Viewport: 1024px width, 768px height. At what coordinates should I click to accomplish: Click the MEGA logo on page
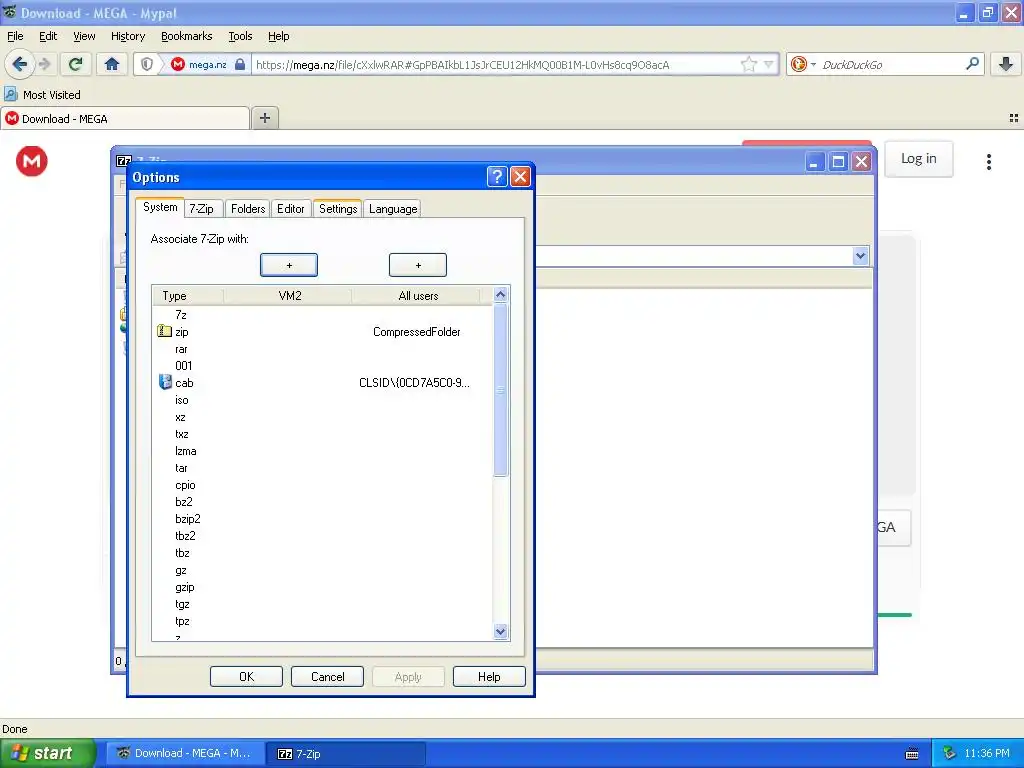coord(31,161)
